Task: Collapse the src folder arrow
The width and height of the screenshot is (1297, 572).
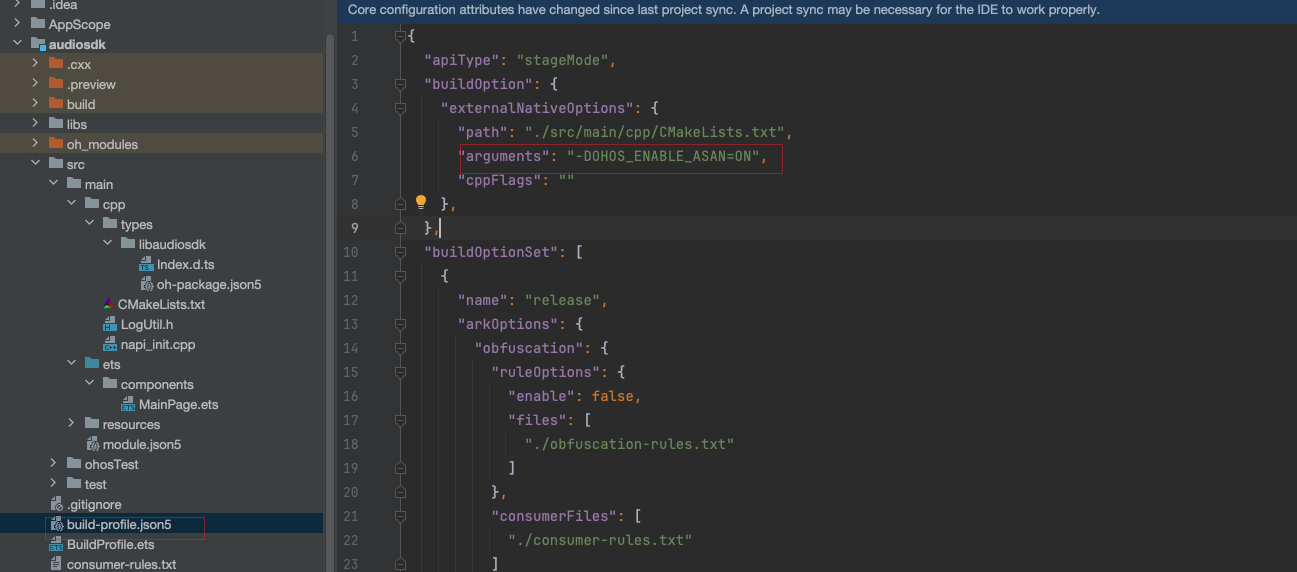Action: tap(35, 164)
